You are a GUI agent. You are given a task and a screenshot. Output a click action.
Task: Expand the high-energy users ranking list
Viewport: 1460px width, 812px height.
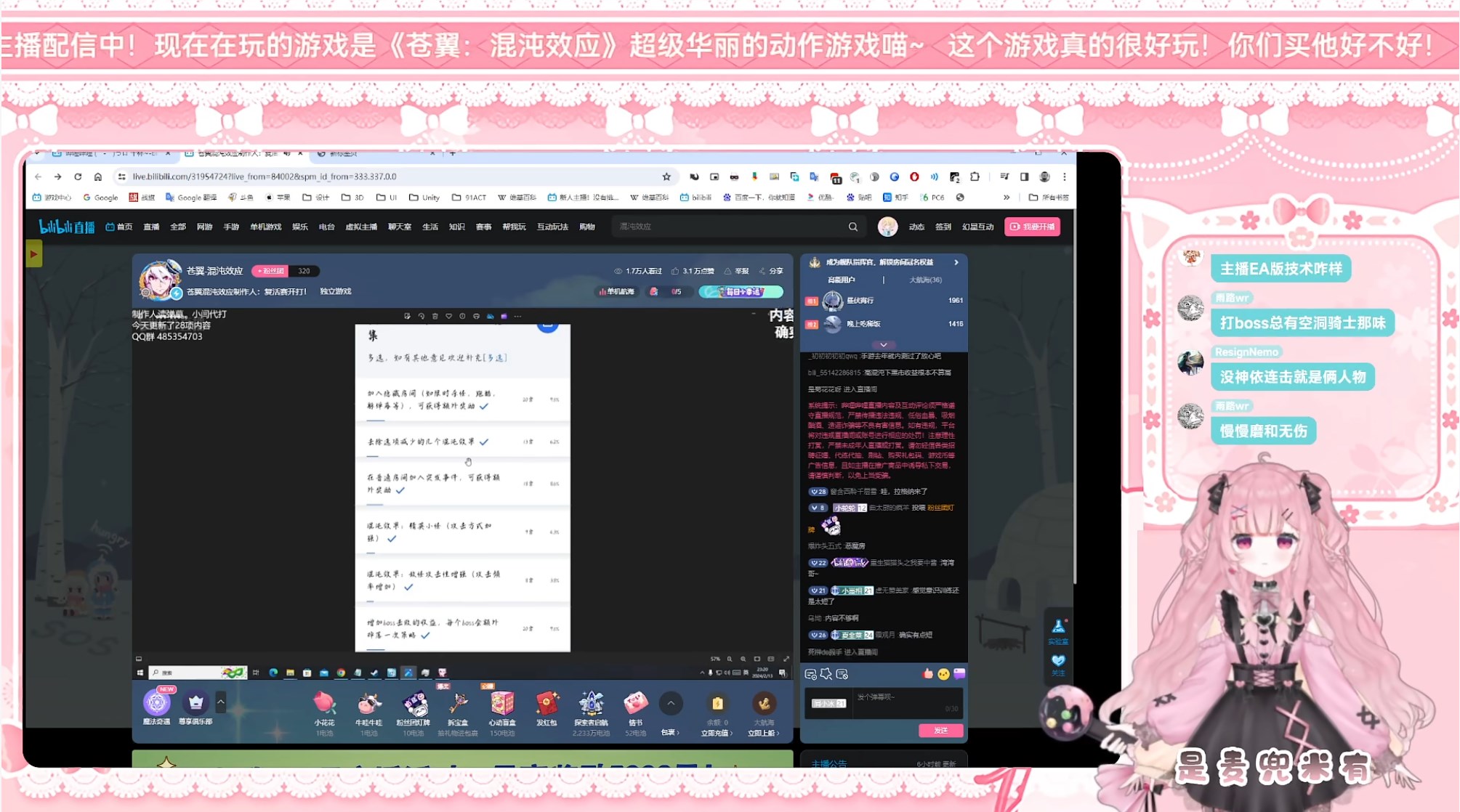(883, 344)
